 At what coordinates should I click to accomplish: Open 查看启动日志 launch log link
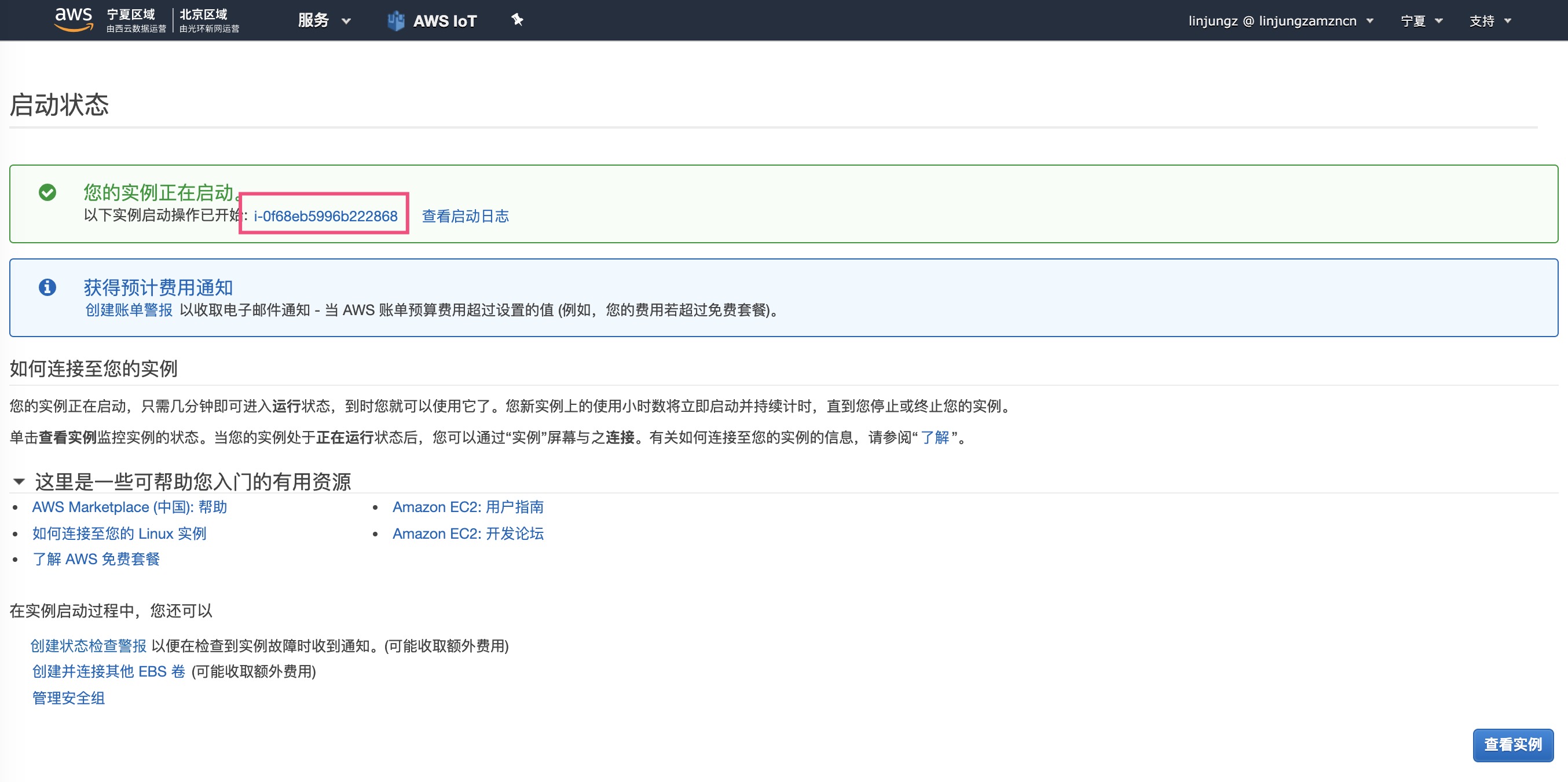point(465,215)
